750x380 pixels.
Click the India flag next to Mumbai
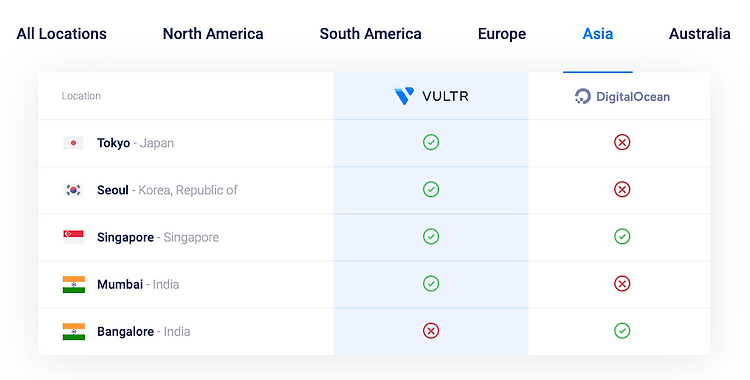(x=74, y=284)
